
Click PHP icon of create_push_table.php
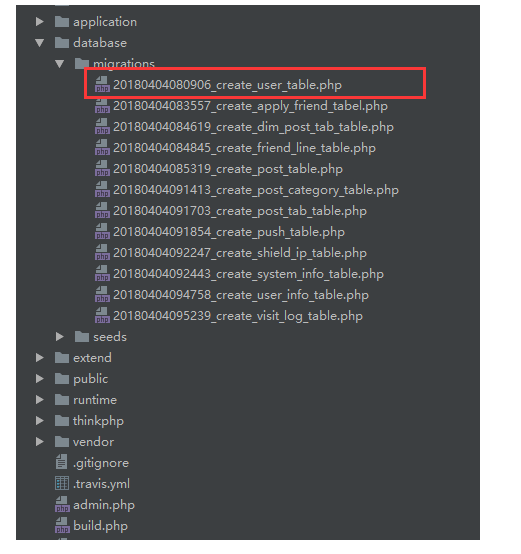click(x=102, y=232)
